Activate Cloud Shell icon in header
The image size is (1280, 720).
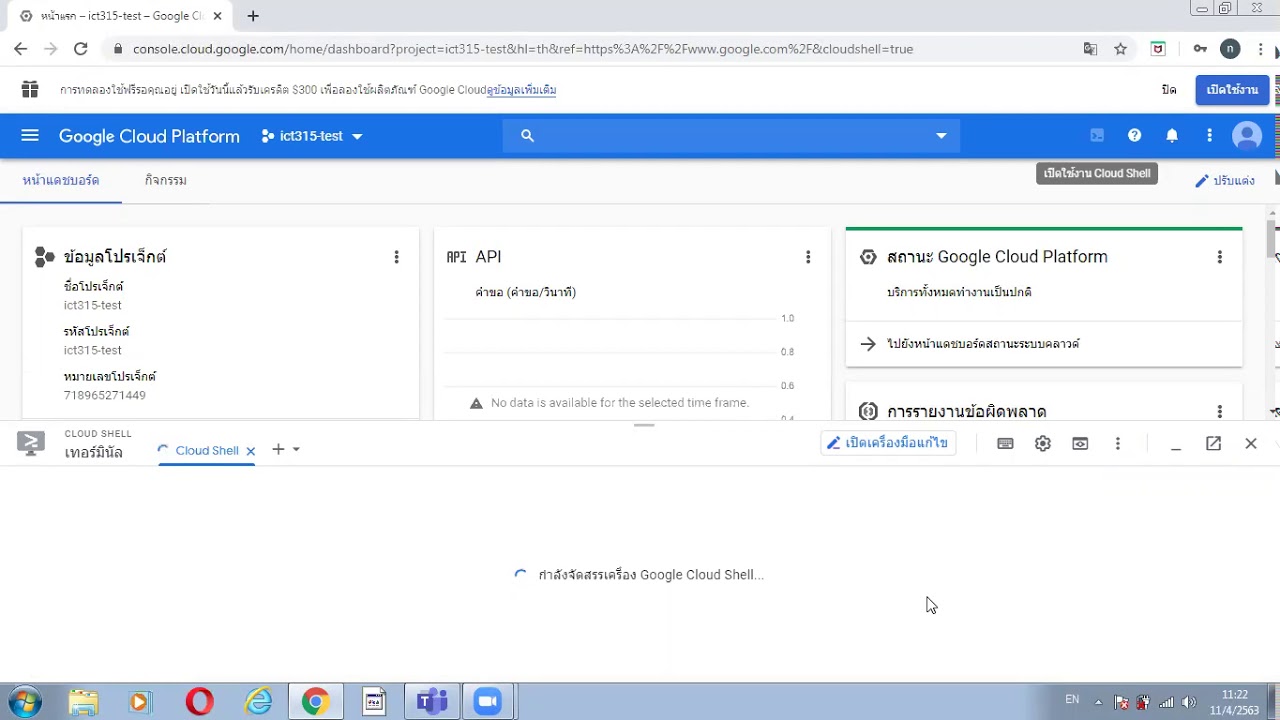pyautogui.click(x=1097, y=136)
